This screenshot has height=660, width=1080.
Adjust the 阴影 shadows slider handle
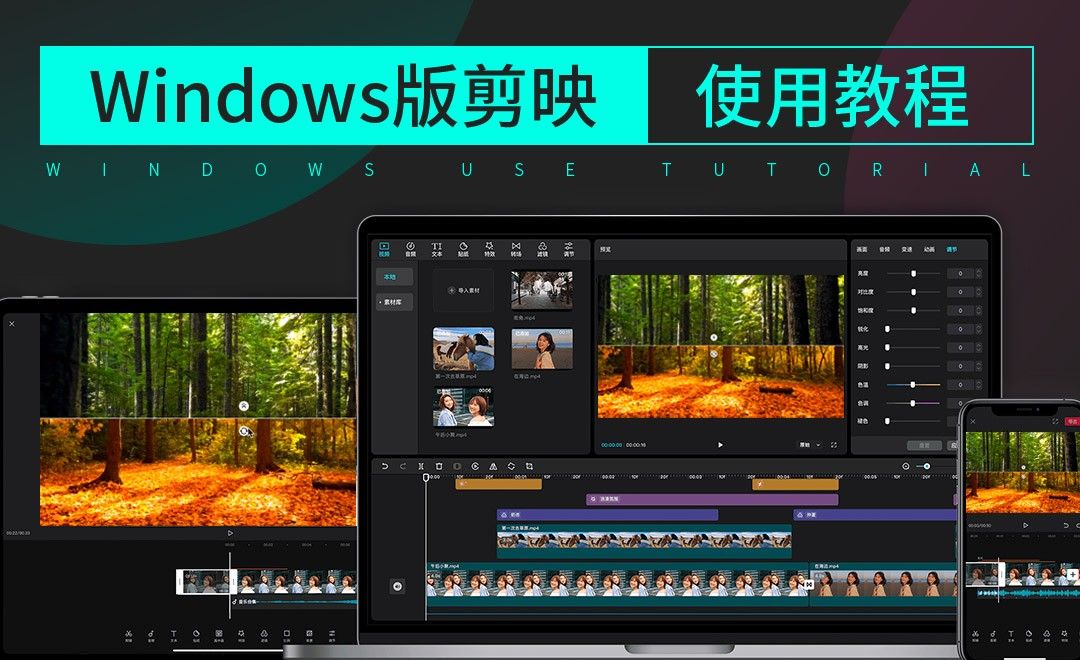pos(887,367)
